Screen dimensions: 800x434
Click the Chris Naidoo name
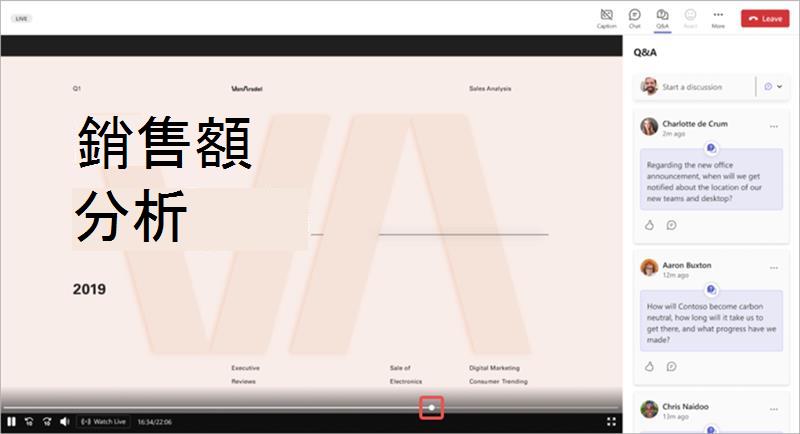(685, 406)
